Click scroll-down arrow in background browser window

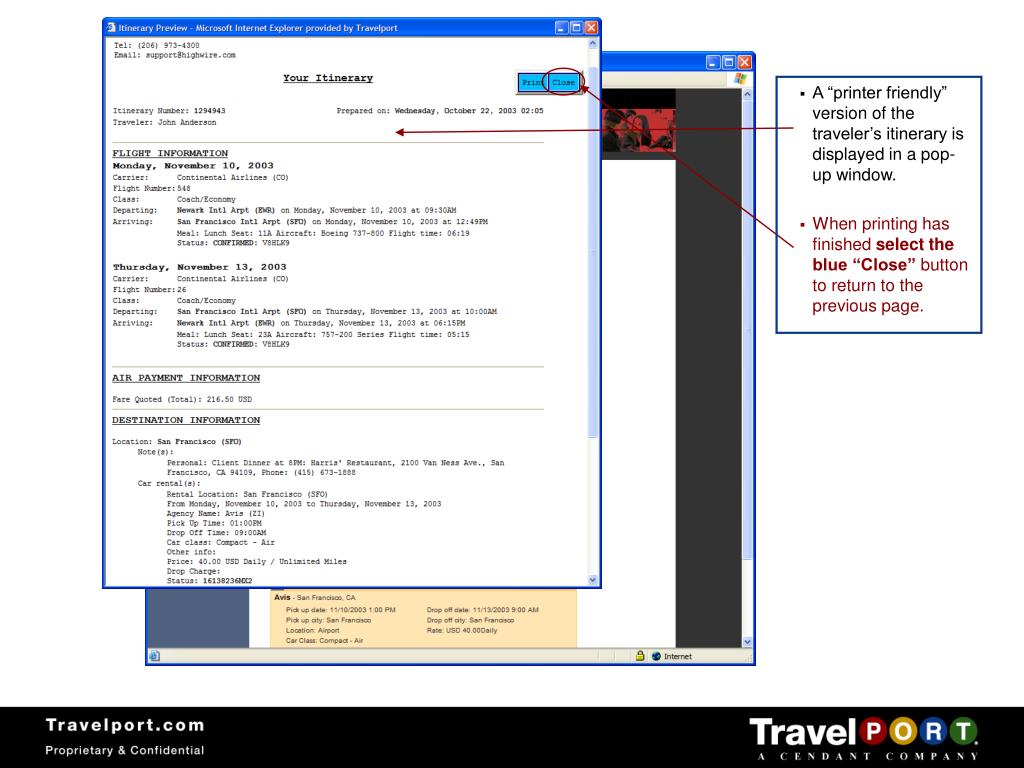747,642
